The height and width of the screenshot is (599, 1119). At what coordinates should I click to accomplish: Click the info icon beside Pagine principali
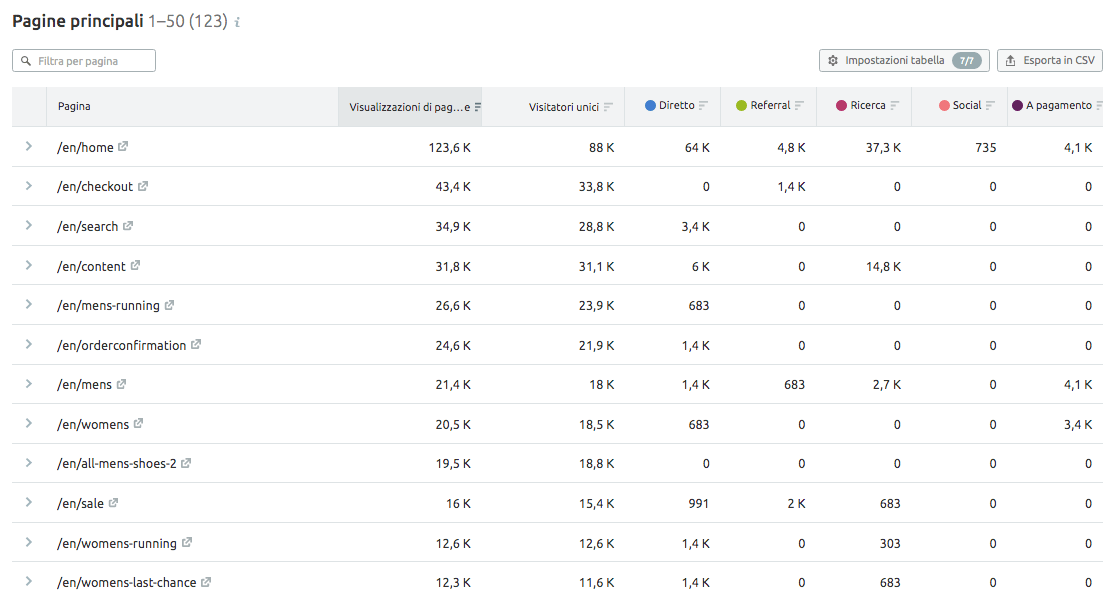tap(237, 22)
